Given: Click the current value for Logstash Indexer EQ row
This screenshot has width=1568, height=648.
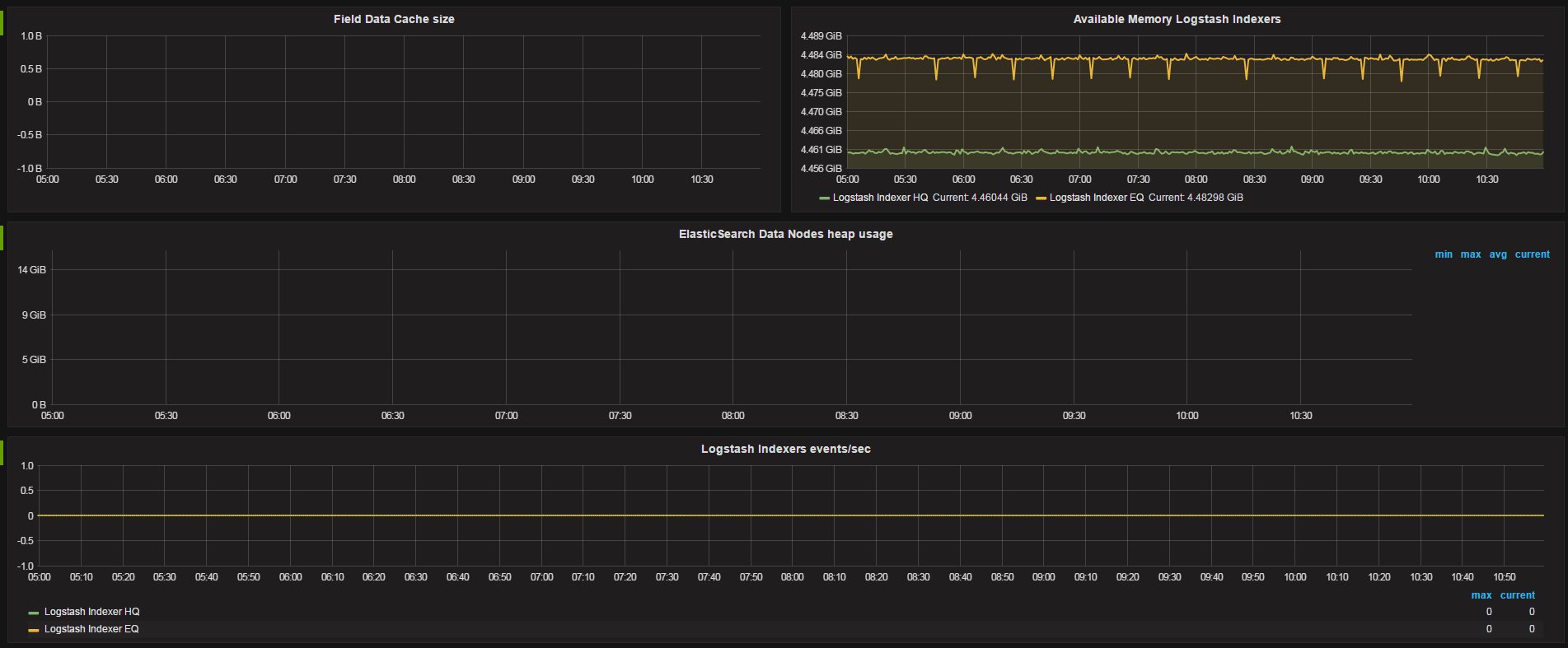Looking at the screenshot, I should pos(1532,629).
